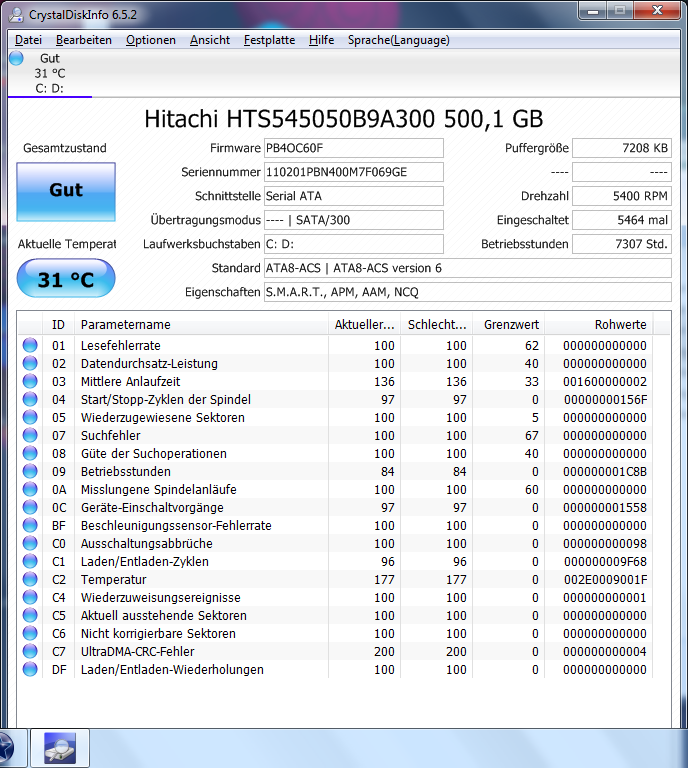Click the CrystalDiskInfo title bar icon
688x768 pixels.
16,15
